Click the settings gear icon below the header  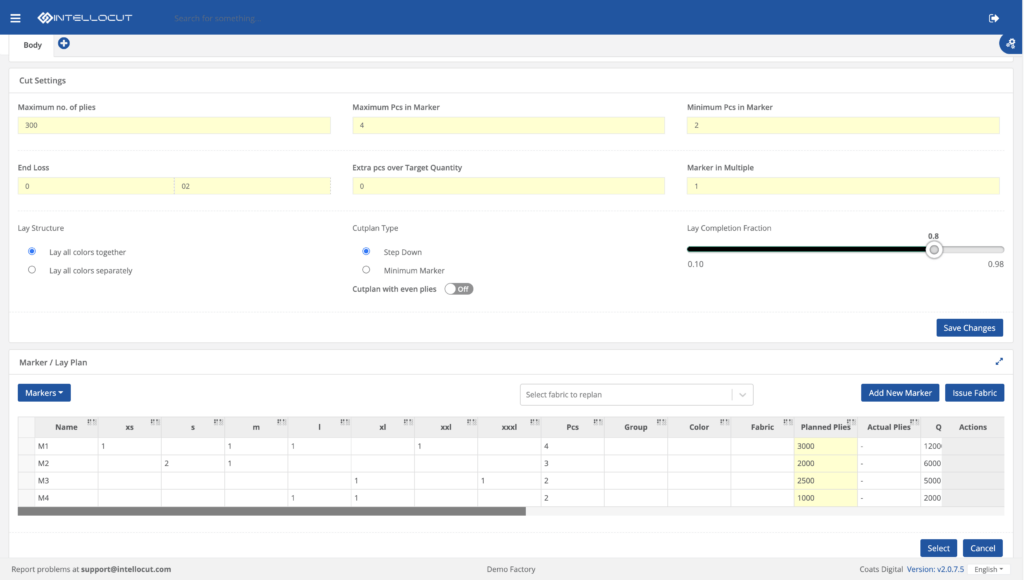click(x=1009, y=44)
